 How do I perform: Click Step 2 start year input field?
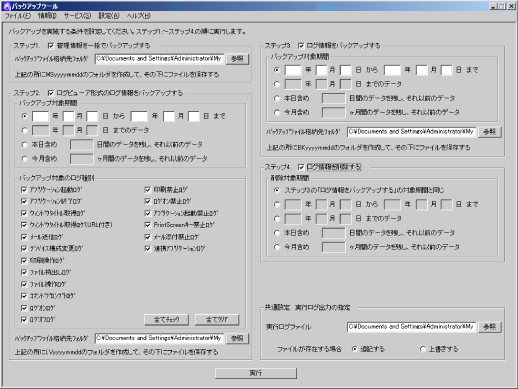click(40, 116)
